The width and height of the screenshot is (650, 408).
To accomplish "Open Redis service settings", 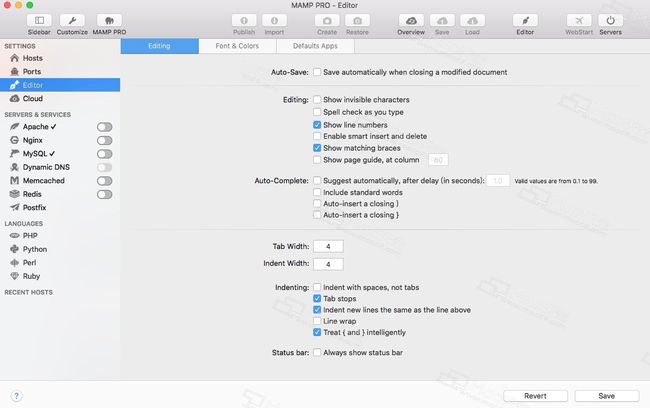I will [x=32, y=194].
